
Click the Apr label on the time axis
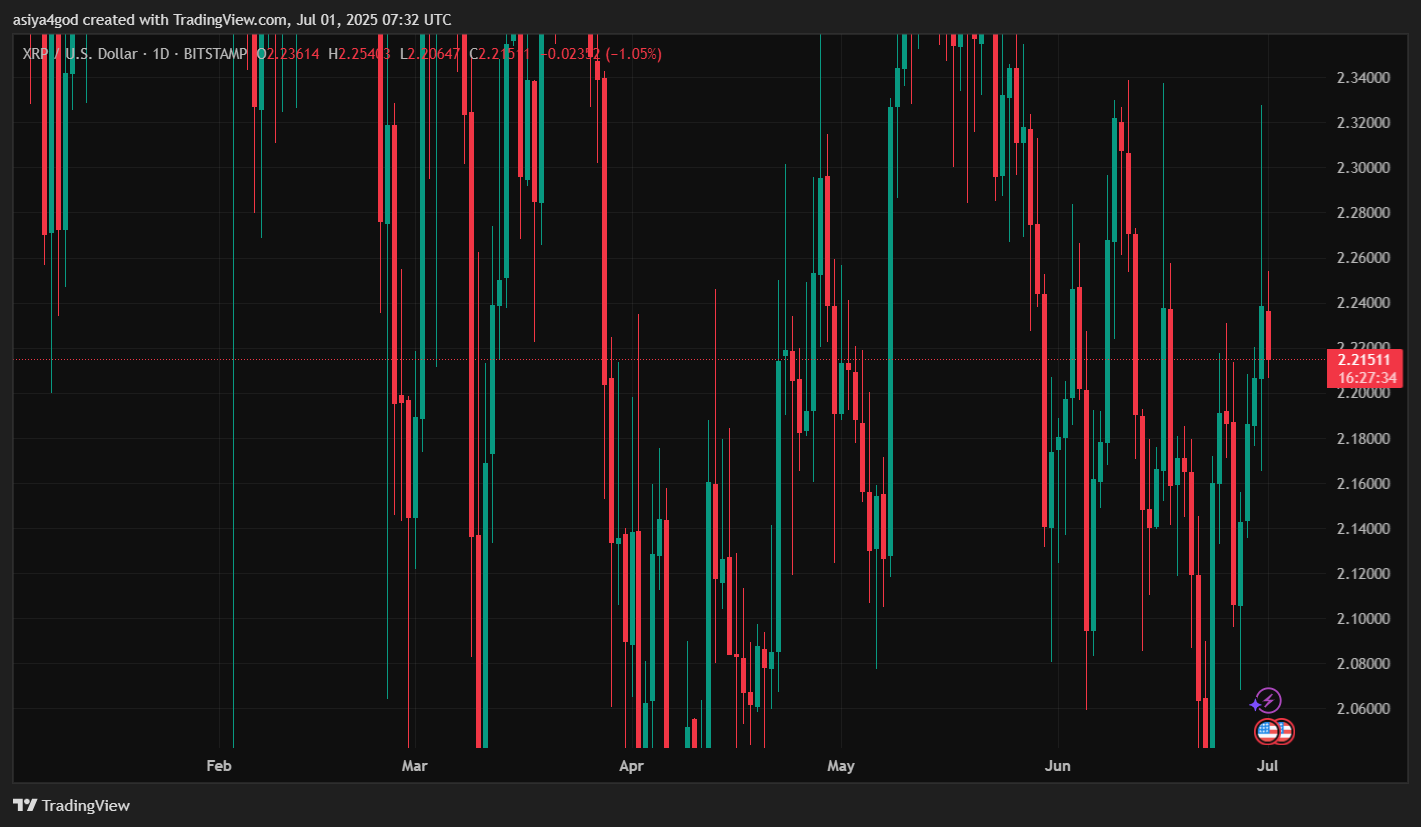(x=631, y=767)
